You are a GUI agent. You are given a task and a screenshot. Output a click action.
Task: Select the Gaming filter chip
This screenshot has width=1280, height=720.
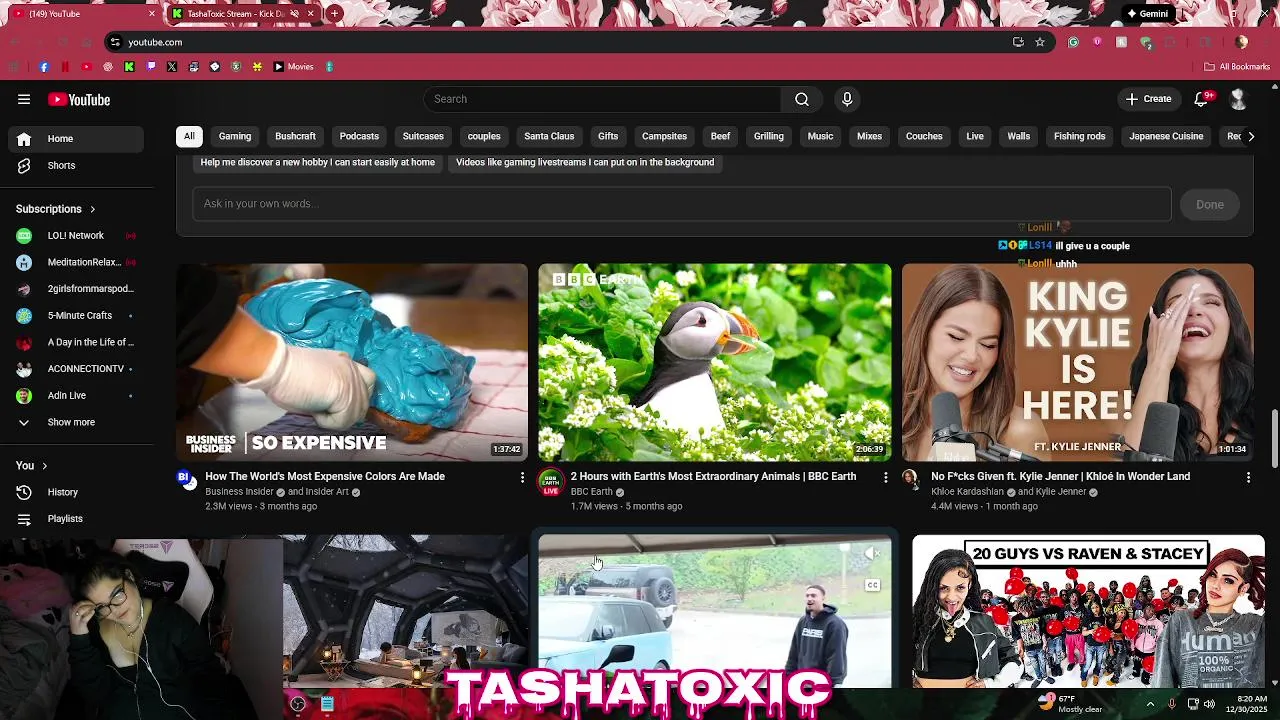click(x=235, y=136)
